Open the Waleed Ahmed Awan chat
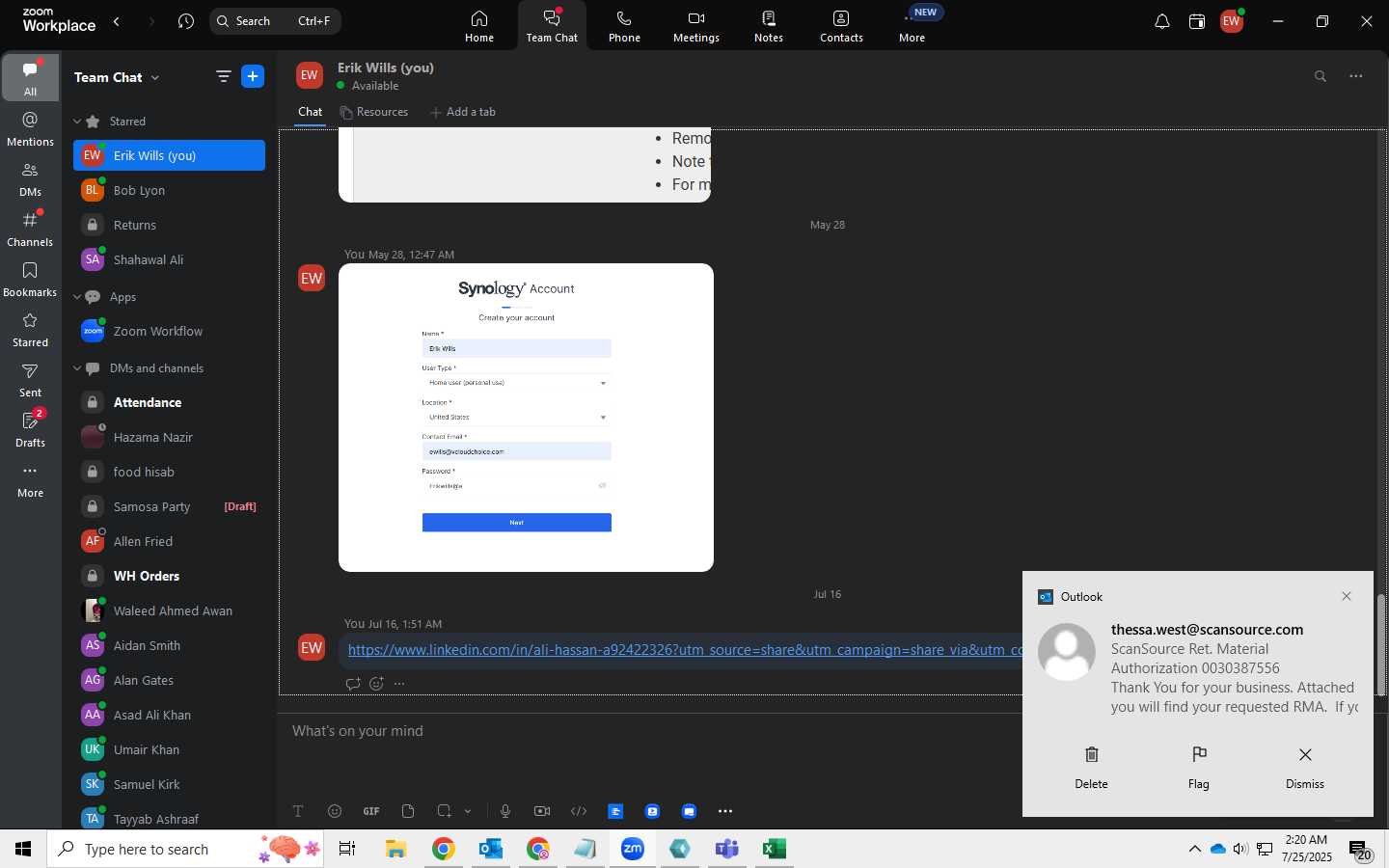This screenshot has height=868, width=1389. coord(169,610)
